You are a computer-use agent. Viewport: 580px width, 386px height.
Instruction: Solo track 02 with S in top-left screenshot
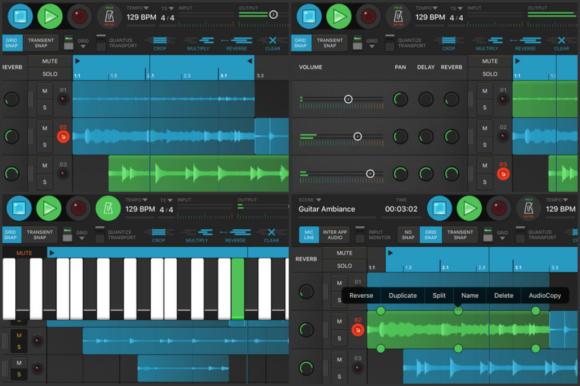tap(45, 145)
